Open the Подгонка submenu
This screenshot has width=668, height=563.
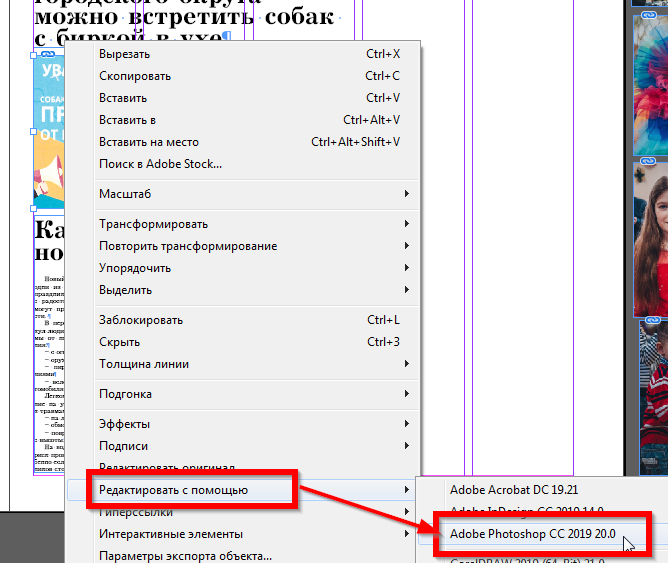point(243,394)
